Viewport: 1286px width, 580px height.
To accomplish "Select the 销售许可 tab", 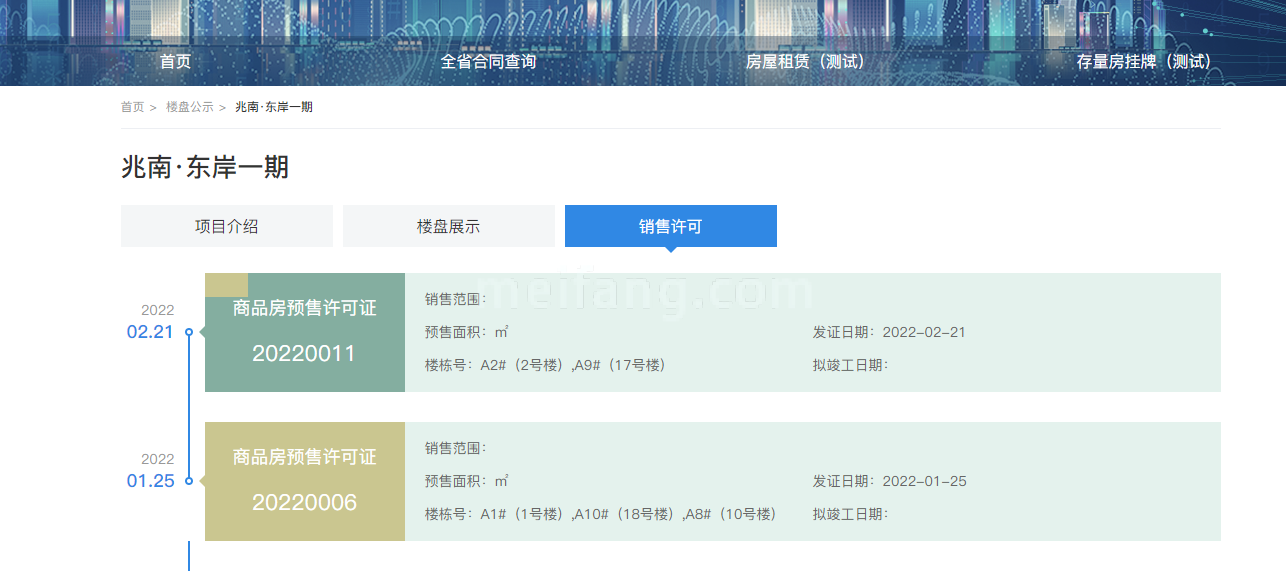I will point(670,226).
